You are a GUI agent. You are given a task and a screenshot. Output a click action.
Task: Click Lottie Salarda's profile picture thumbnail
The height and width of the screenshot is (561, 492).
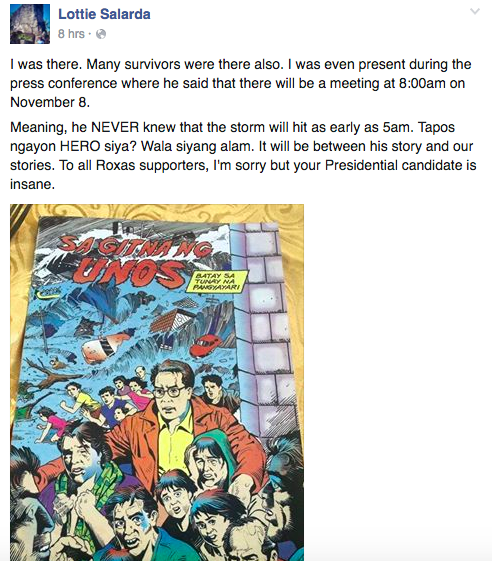tap(30, 24)
